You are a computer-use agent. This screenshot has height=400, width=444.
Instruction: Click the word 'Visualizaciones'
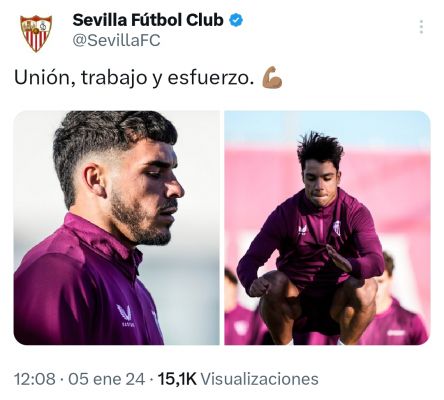[x=260, y=379]
